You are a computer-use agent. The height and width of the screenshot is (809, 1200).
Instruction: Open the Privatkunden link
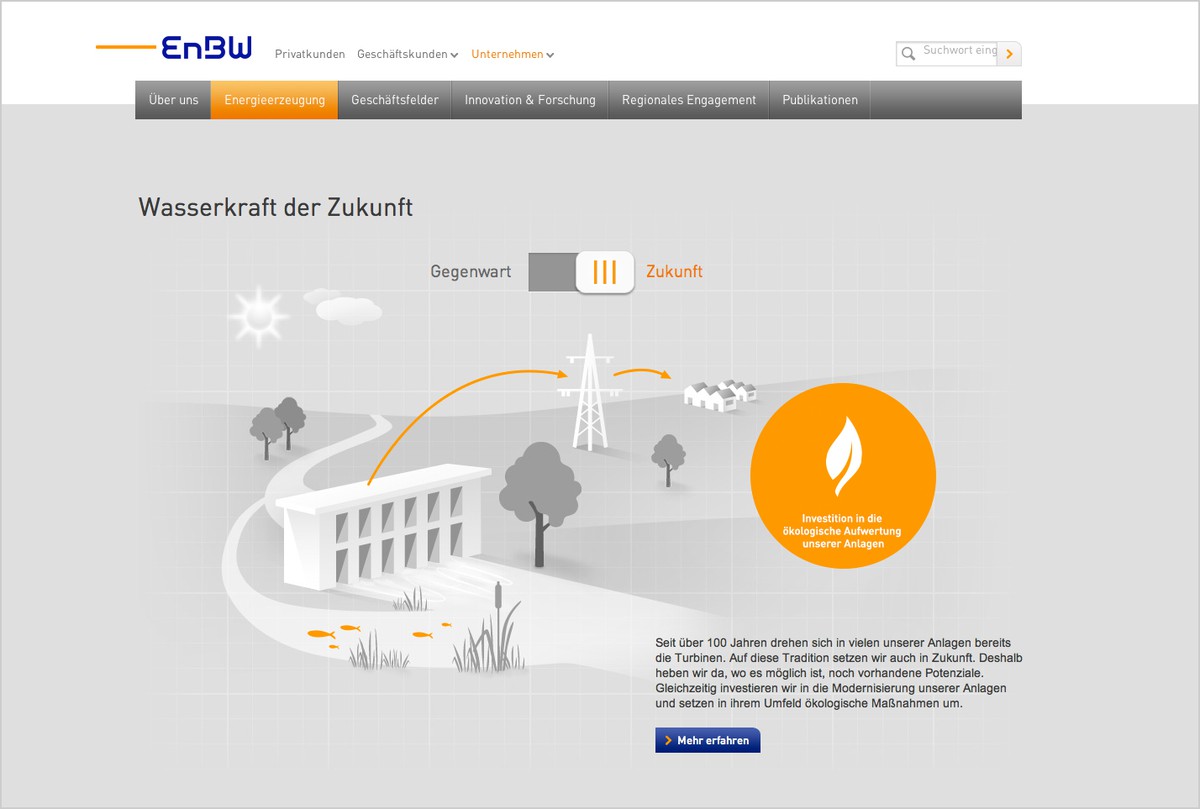[310, 55]
